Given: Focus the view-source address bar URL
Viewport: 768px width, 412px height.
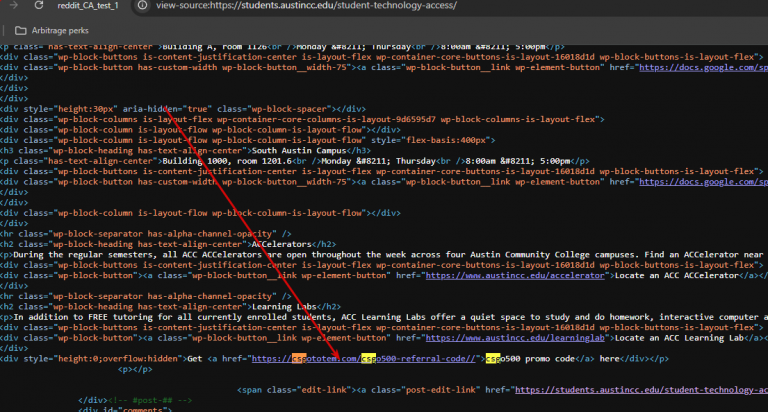Looking at the screenshot, I should point(306,5).
